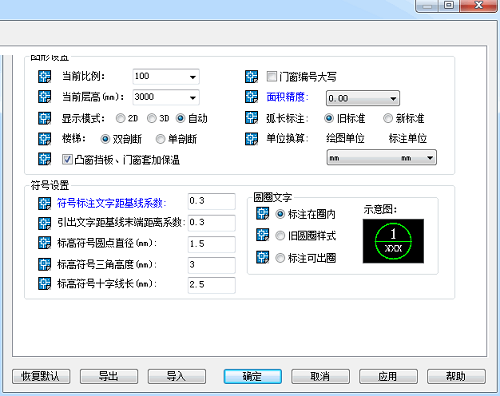The image size is (500, 396).
Task: Select the 2D display mode radio
Action: pos(120,118)
